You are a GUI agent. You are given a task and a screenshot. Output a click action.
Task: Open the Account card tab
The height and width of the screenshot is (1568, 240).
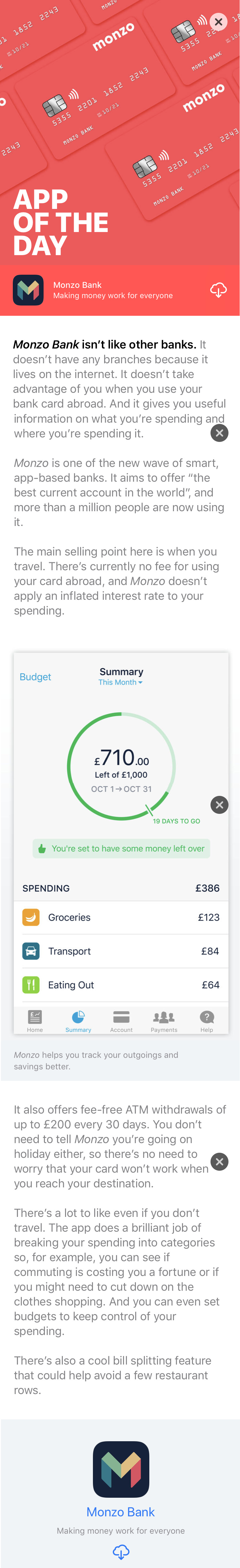coord(121,1021)
